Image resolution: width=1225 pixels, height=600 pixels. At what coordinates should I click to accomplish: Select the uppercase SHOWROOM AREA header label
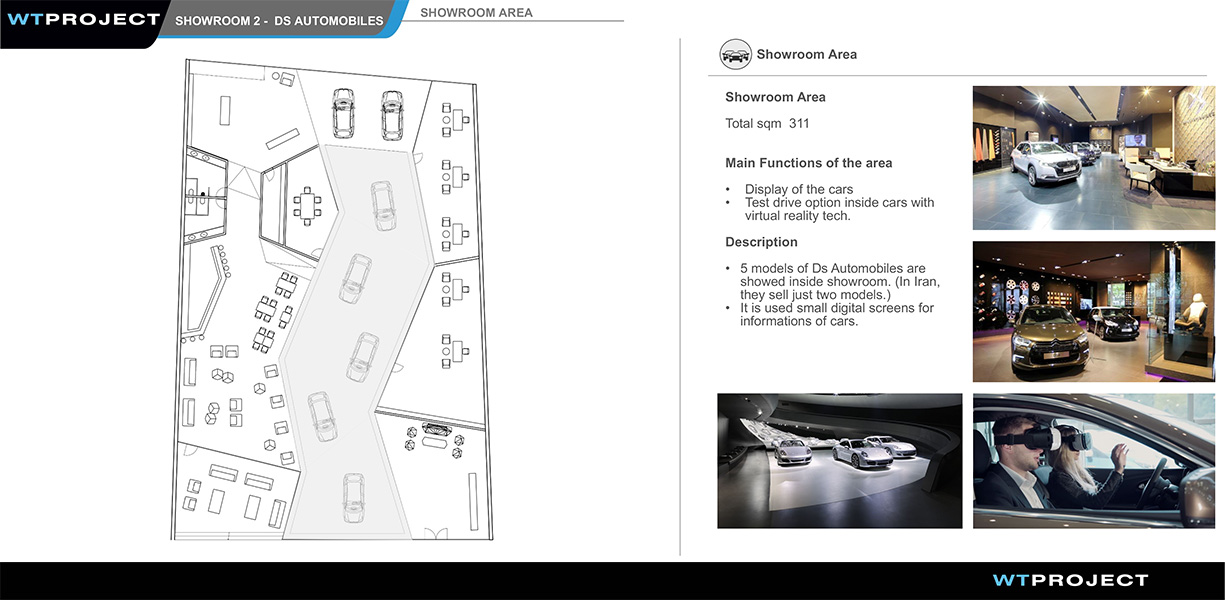(476, 13)
